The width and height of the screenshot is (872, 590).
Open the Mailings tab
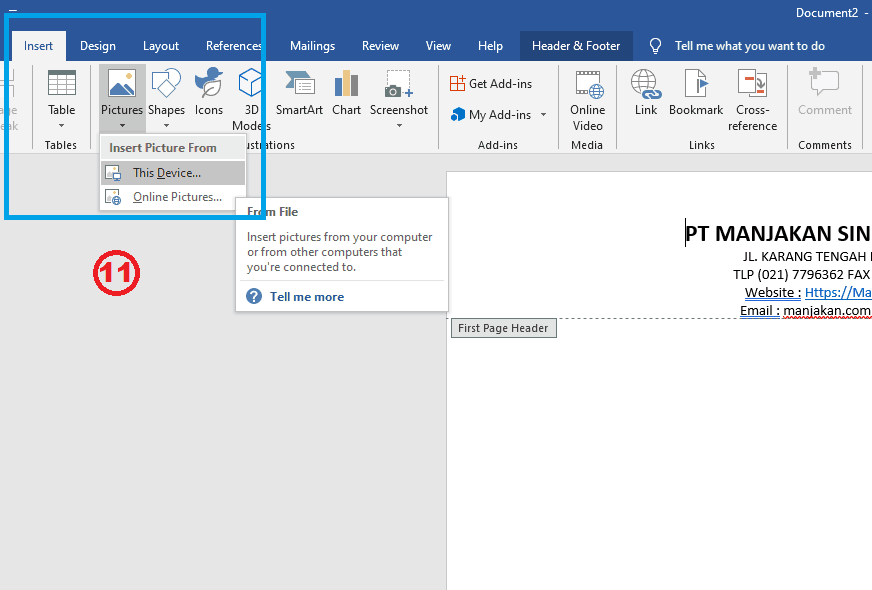coord(313,46)
